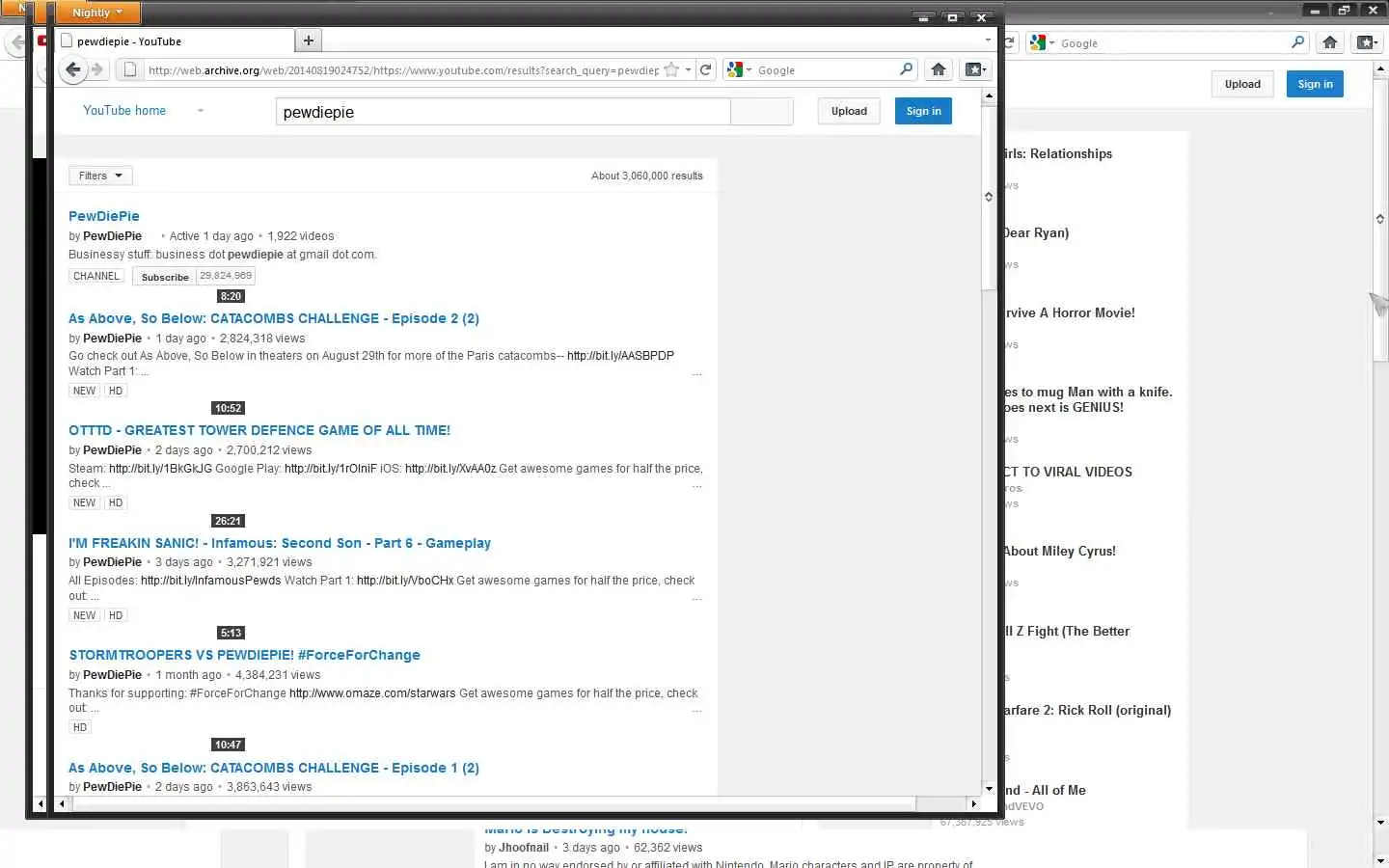Click the magnifier in front window's Google search box

pos(906,69)
